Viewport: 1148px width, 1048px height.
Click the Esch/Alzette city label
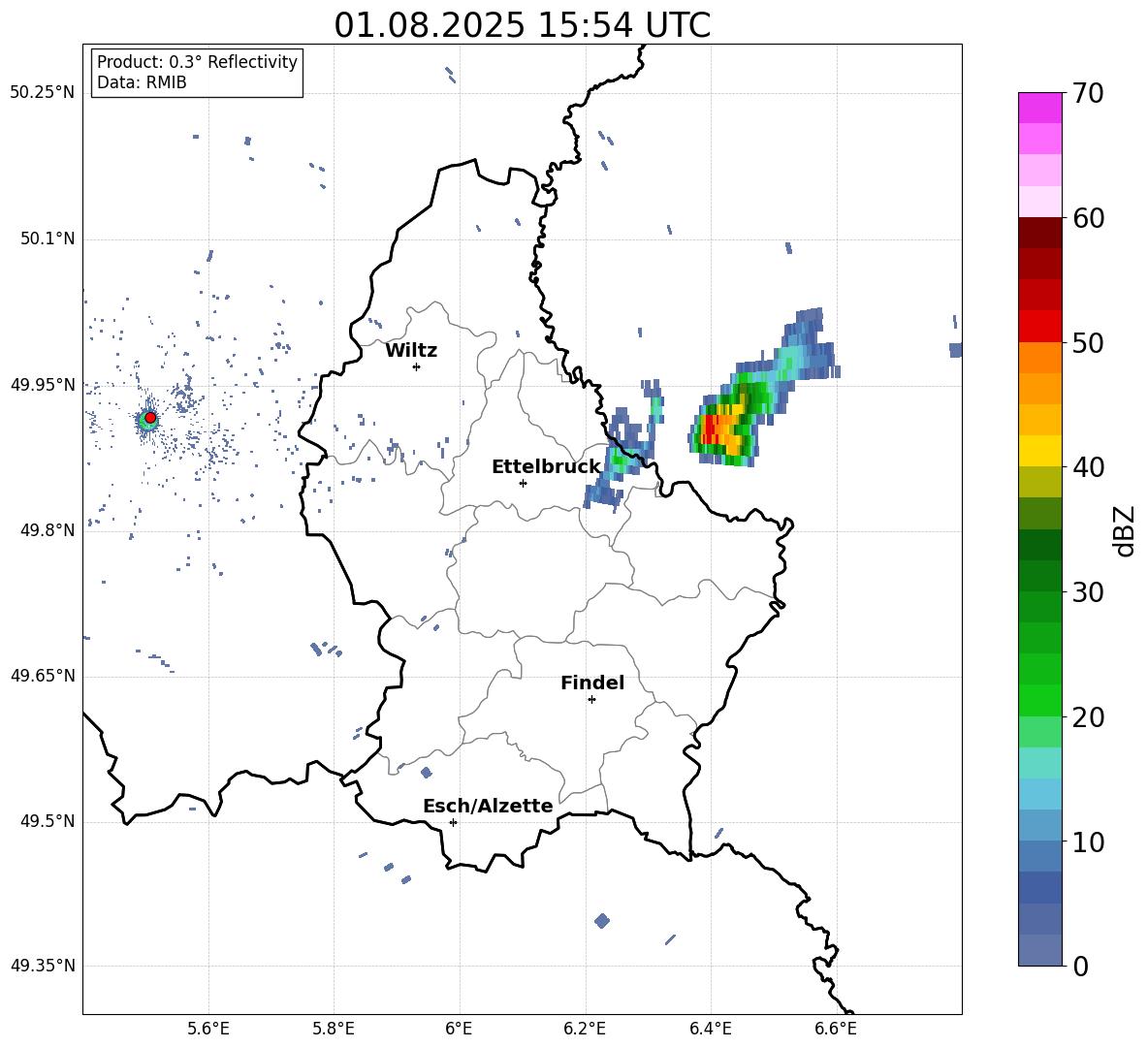click(488, 807)
